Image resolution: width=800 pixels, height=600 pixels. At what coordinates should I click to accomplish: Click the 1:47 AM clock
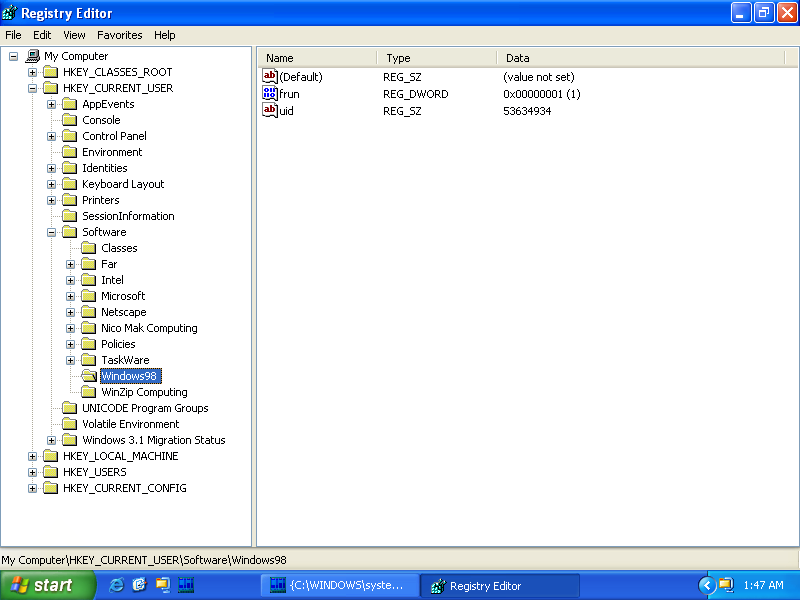763,585
